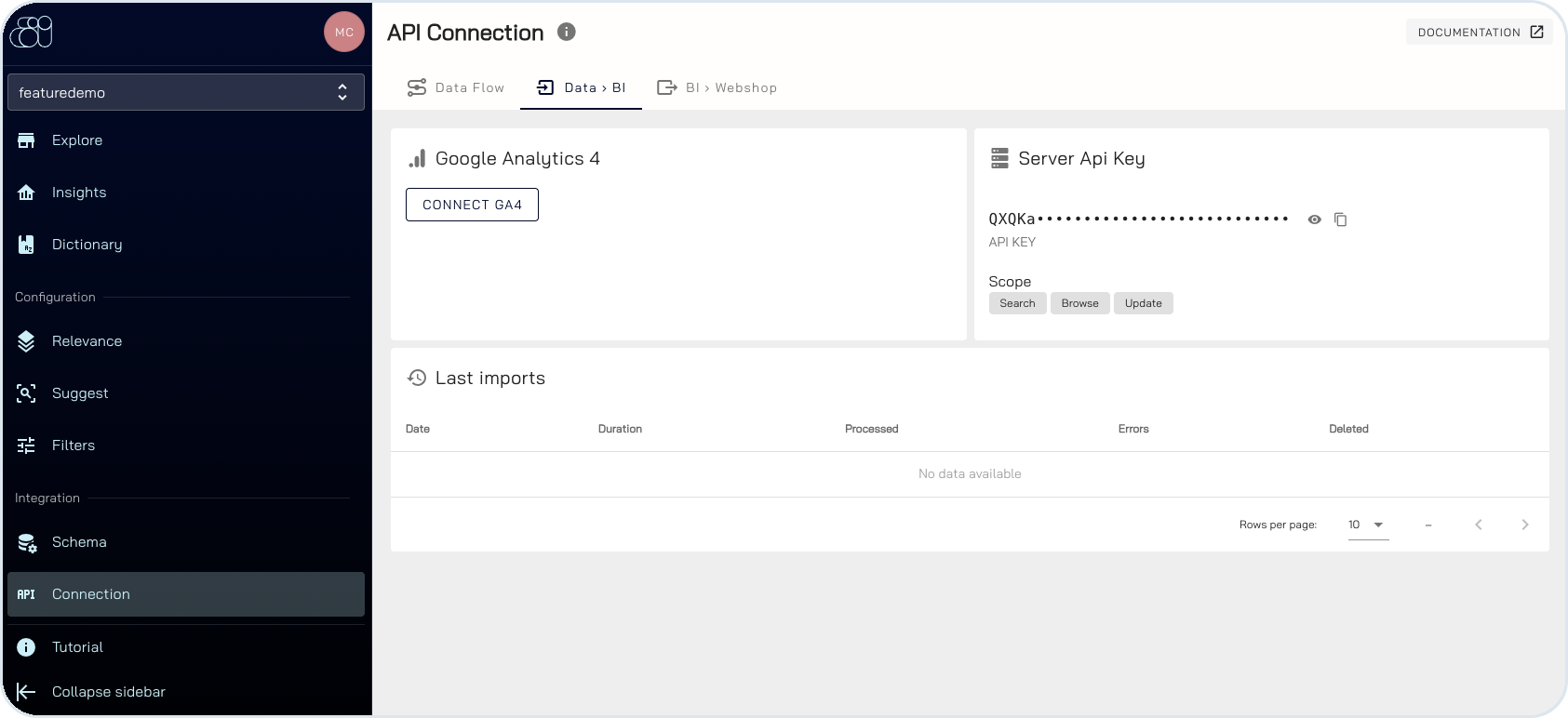The width and height of the screenshot is (1568, 718).
Task: Go to next page of imports
Action: pos(1525,525)
